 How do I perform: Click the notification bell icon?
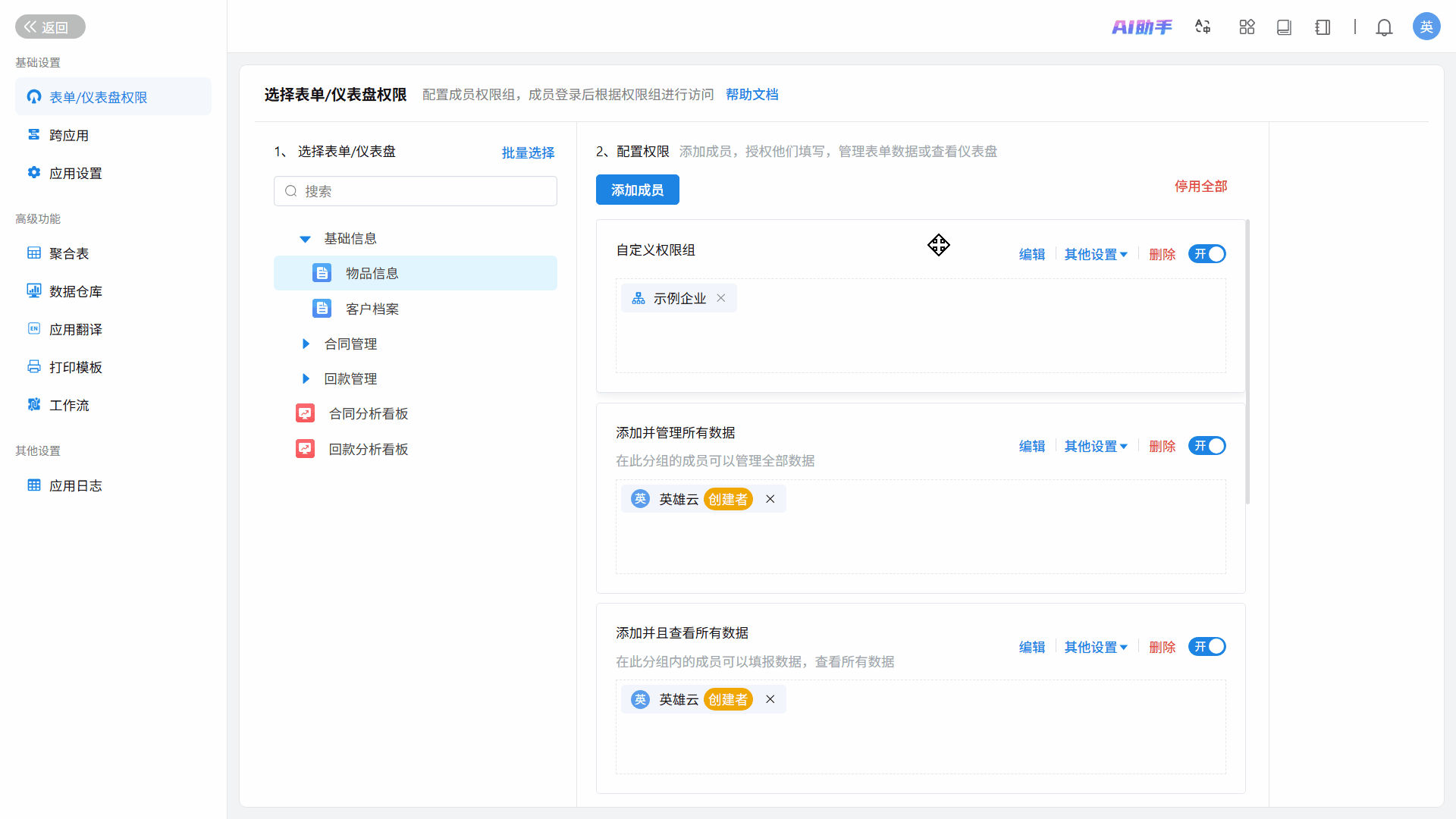1384,28
